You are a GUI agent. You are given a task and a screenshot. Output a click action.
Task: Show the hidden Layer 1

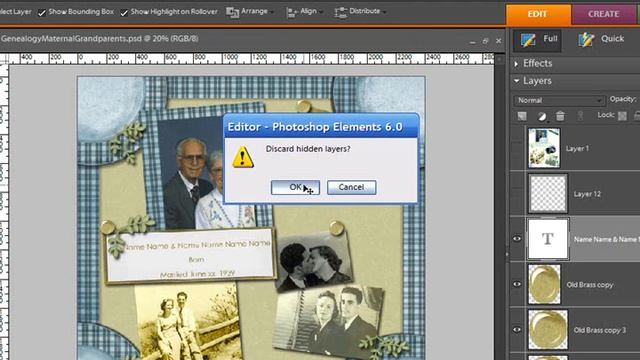(x=517, y=148)
